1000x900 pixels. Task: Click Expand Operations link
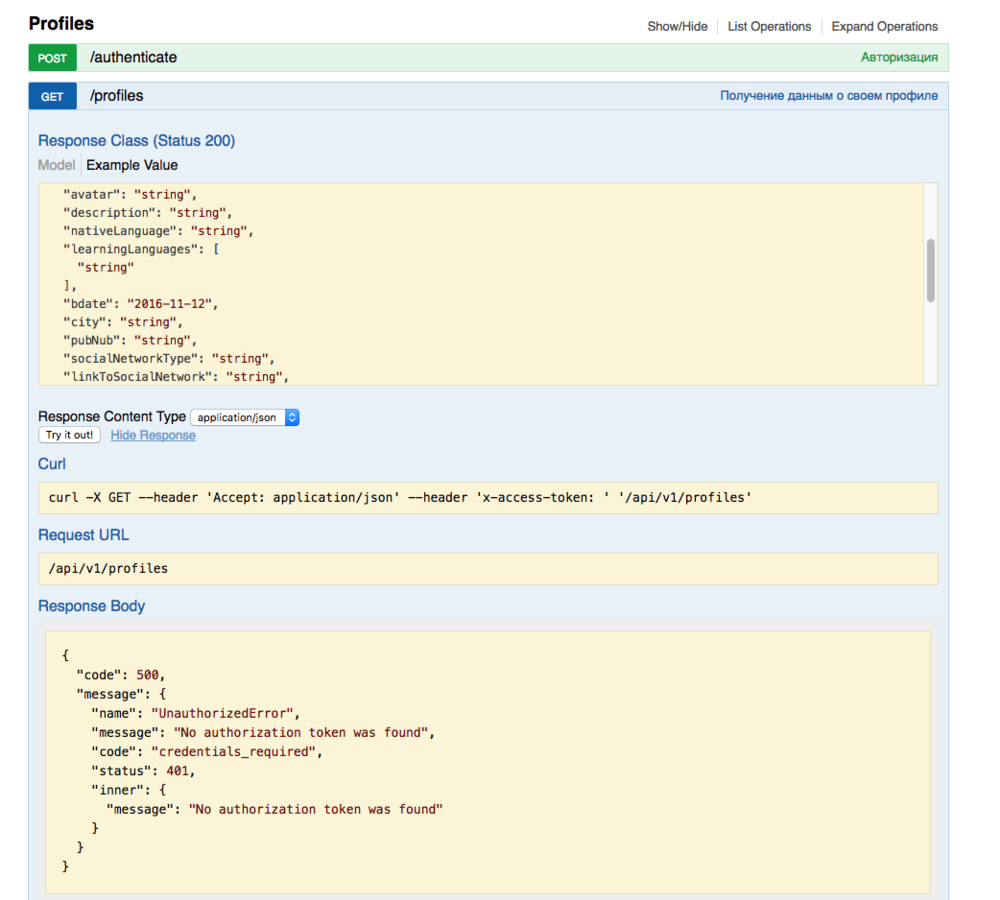coord(884,26)
